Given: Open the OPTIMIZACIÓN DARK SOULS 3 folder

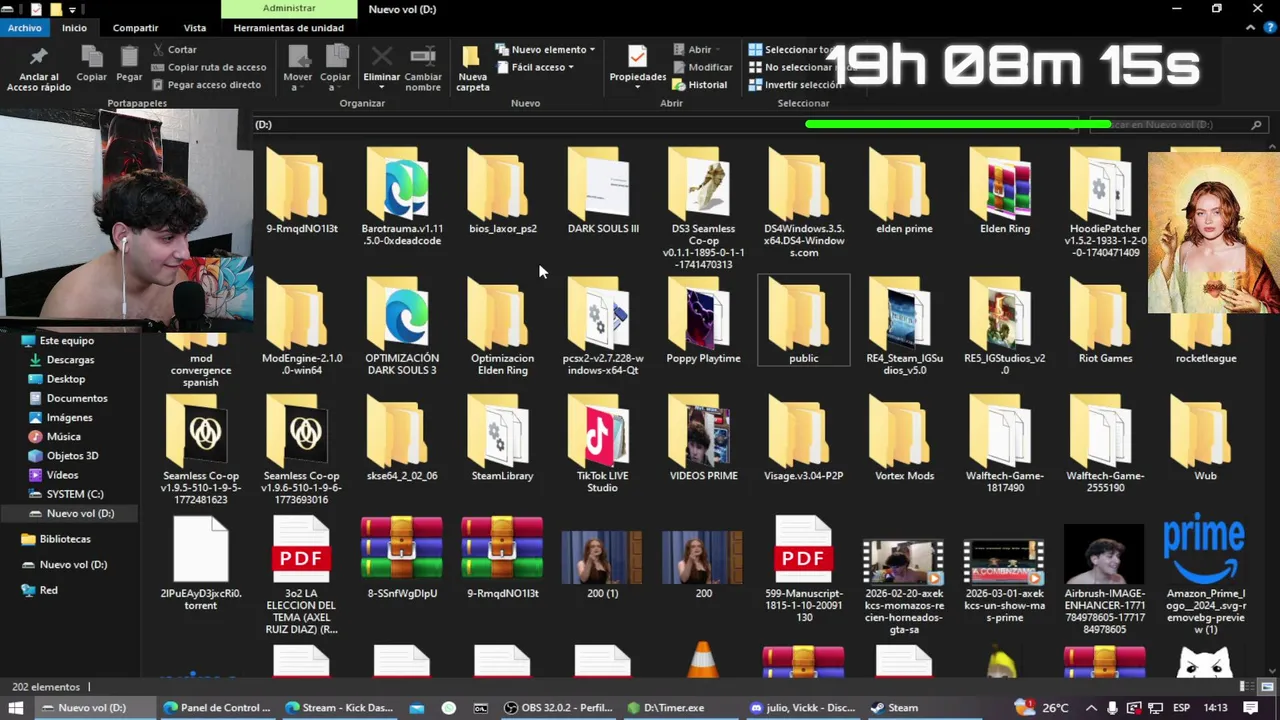Looking at the screenshot, I should [x=402, y=327].
